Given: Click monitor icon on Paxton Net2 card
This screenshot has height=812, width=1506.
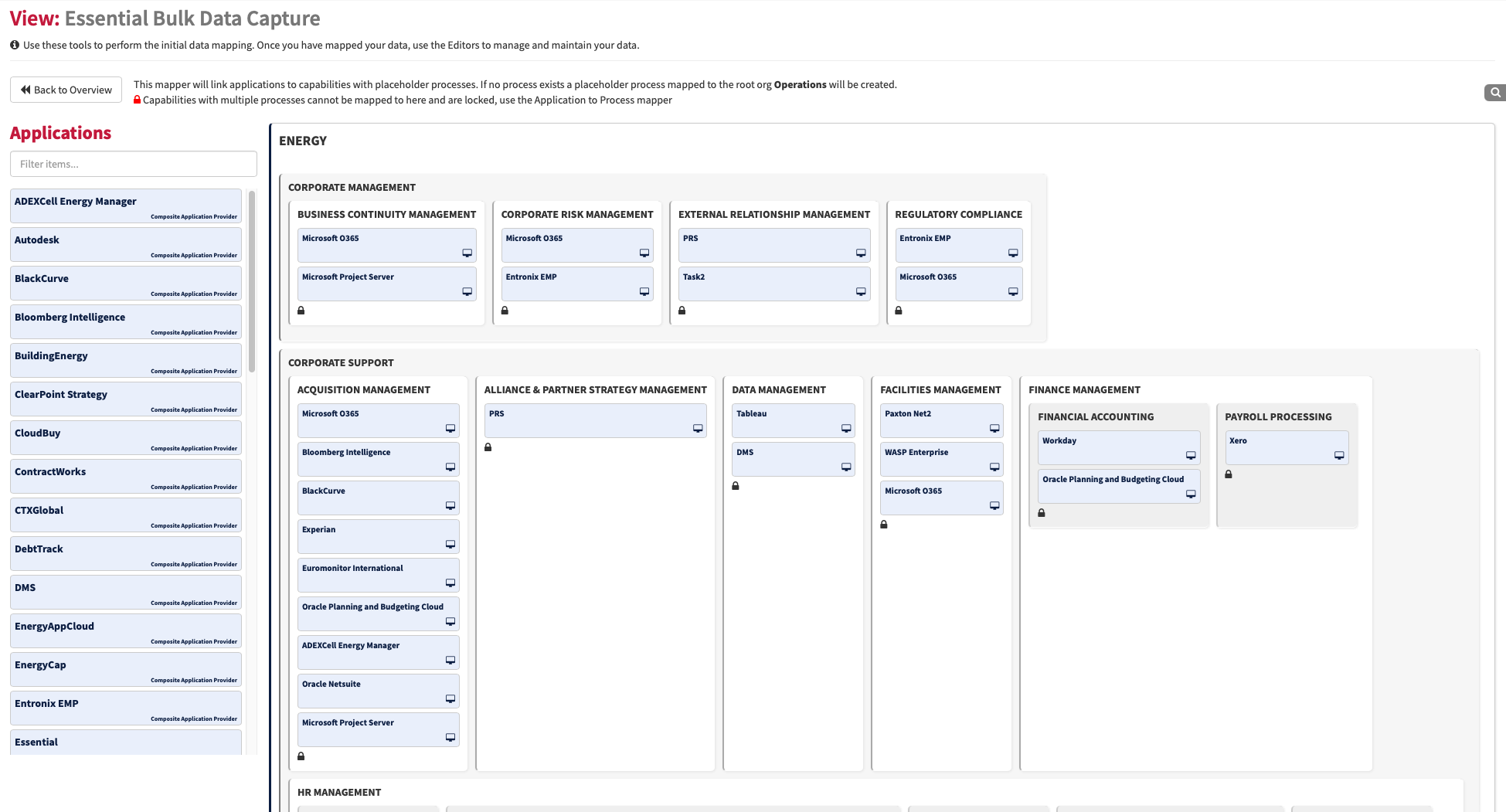Looking at the screenshot, I should coord(994,429).
